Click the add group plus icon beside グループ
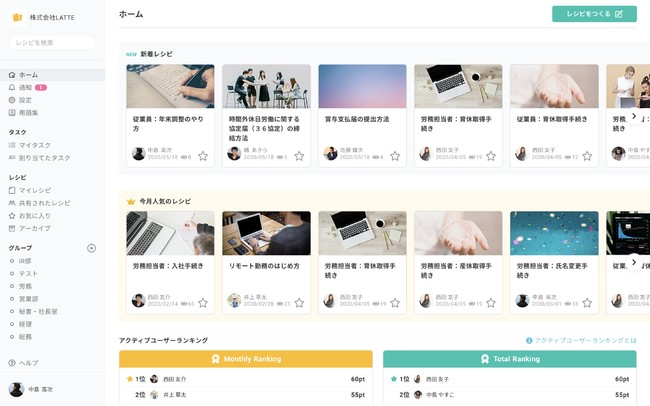Screen dimensions: 650x406 coord(91,248)
